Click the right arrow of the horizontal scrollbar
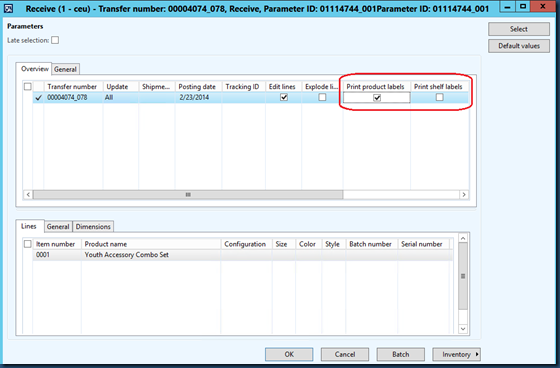This screenshot has width=560, height=368. [x=464, y=195]
